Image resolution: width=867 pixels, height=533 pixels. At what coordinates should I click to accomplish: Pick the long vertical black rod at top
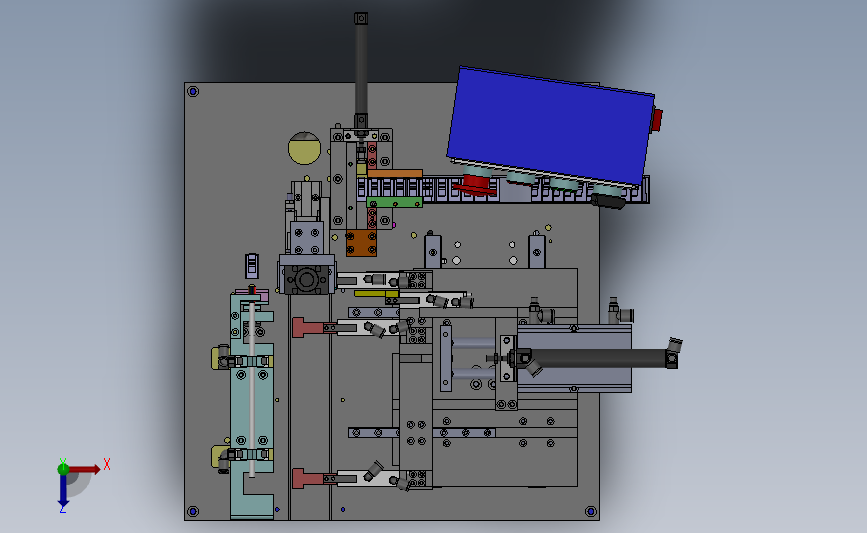pos(361,69)
